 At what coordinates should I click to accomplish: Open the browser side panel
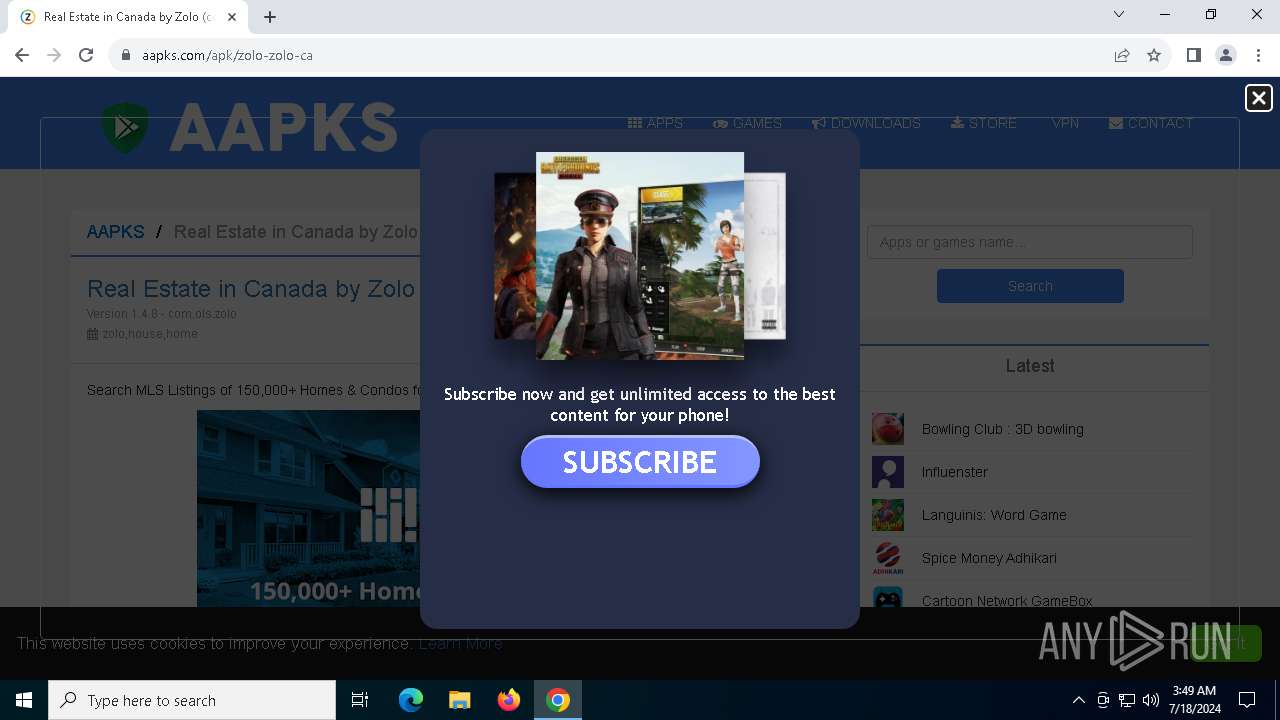(x=1193, y=55)
